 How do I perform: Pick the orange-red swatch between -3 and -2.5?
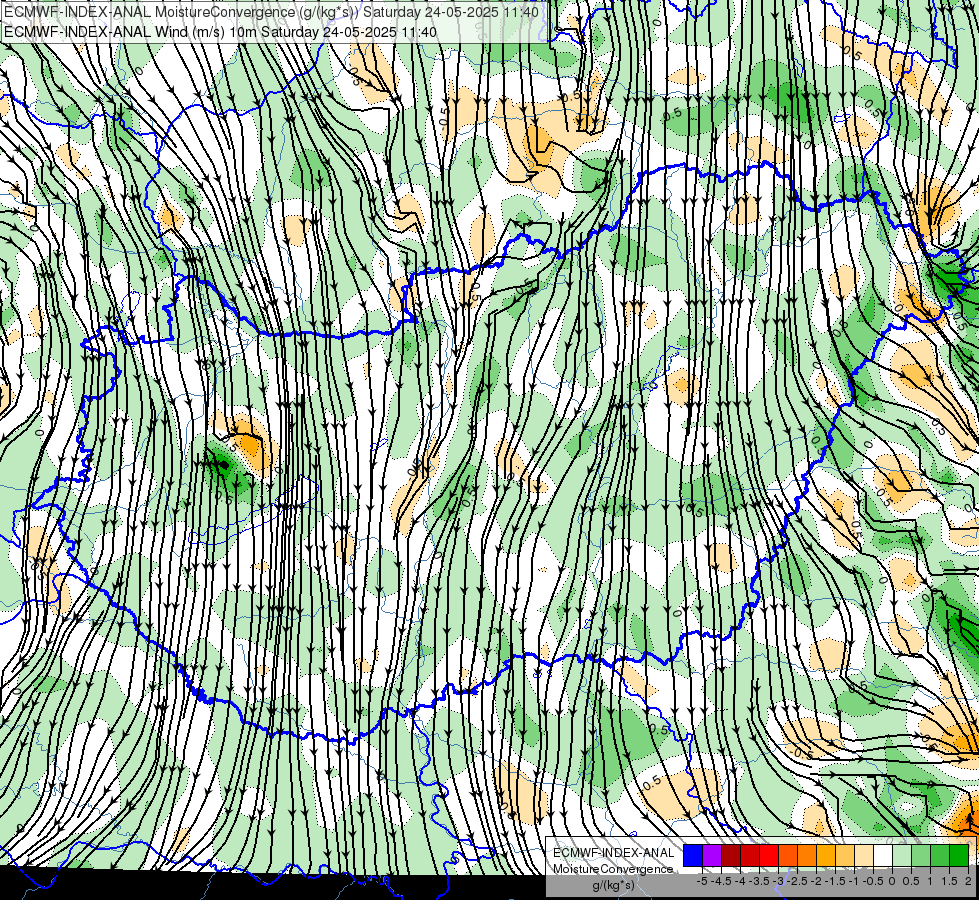788,856
